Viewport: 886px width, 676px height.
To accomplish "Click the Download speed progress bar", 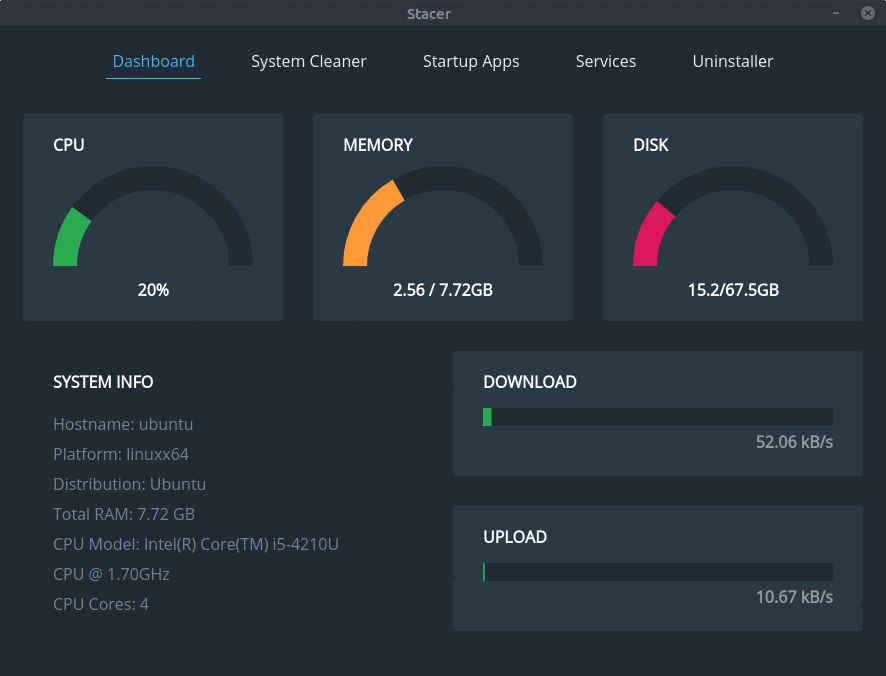I will [657, 417].
